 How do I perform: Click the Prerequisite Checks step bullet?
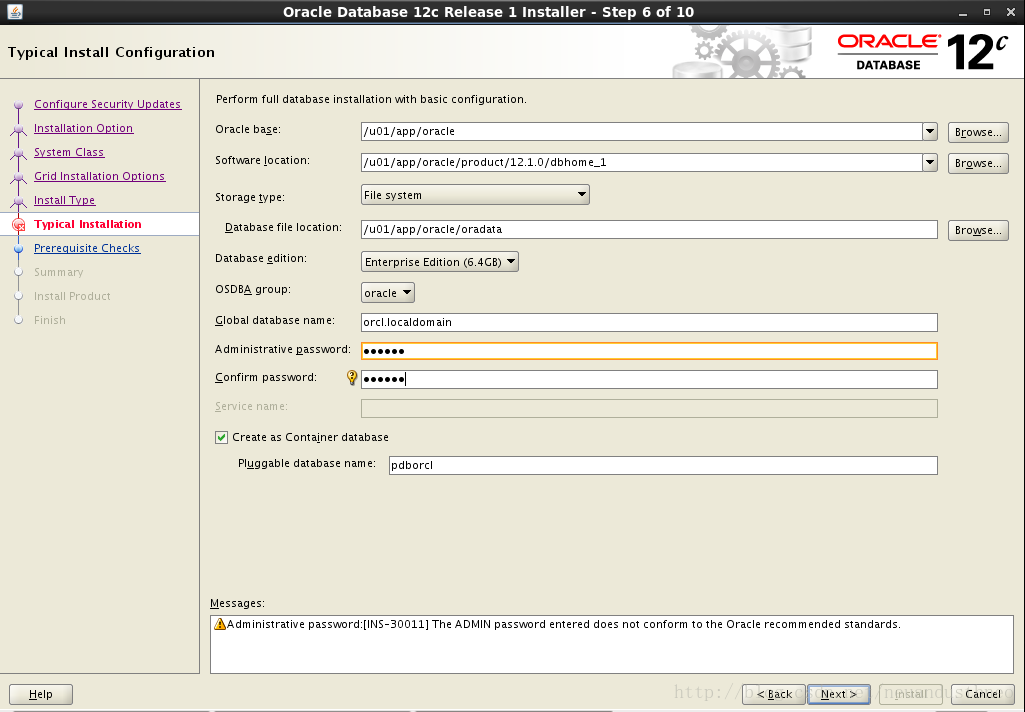point(18,248)
